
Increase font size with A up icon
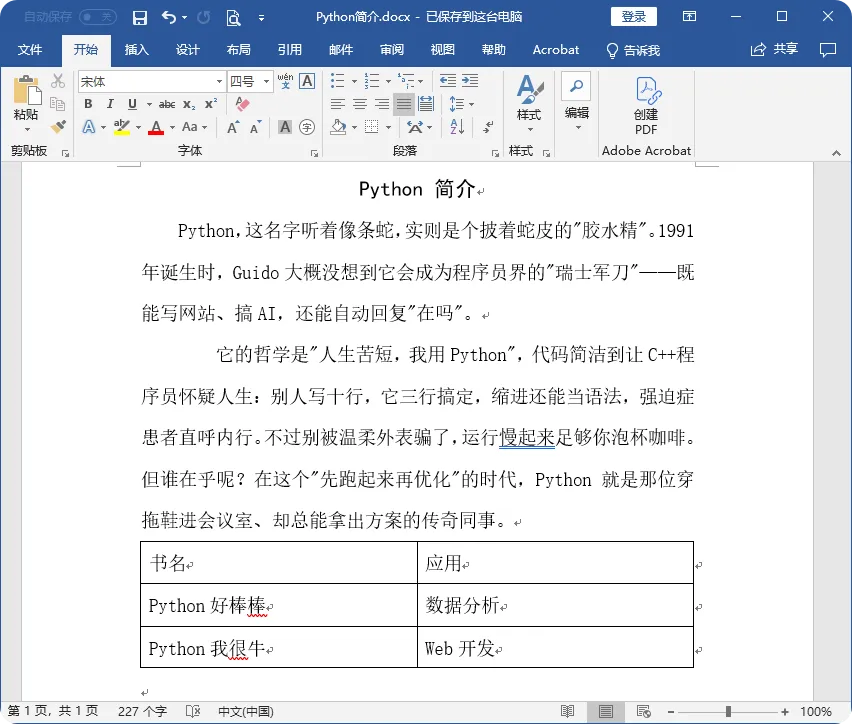233,128
